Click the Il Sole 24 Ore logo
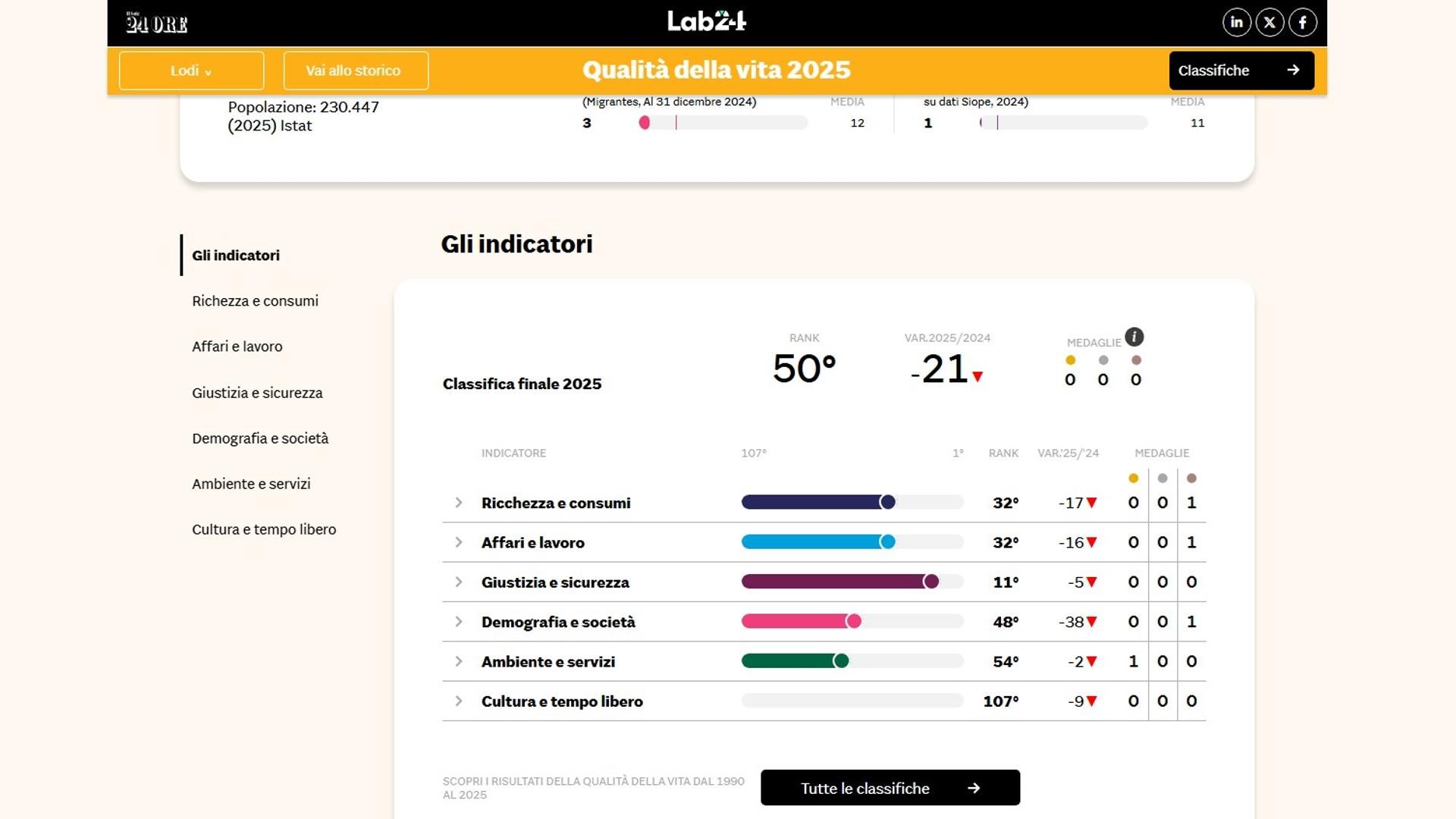1456x819 pixels. pos(157,24)
